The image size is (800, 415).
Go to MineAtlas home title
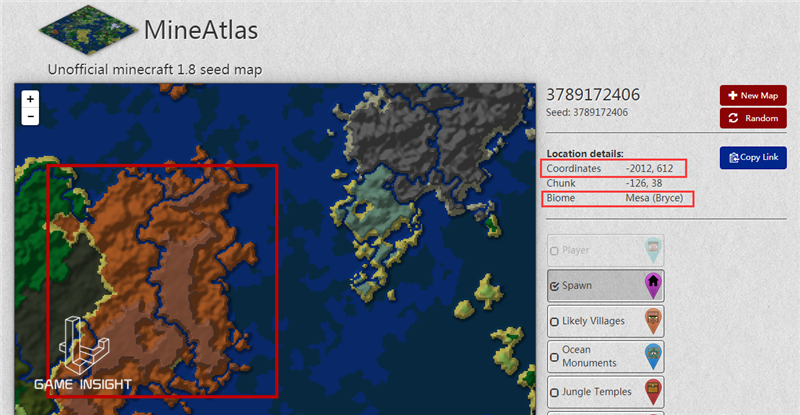click(201, 30)
